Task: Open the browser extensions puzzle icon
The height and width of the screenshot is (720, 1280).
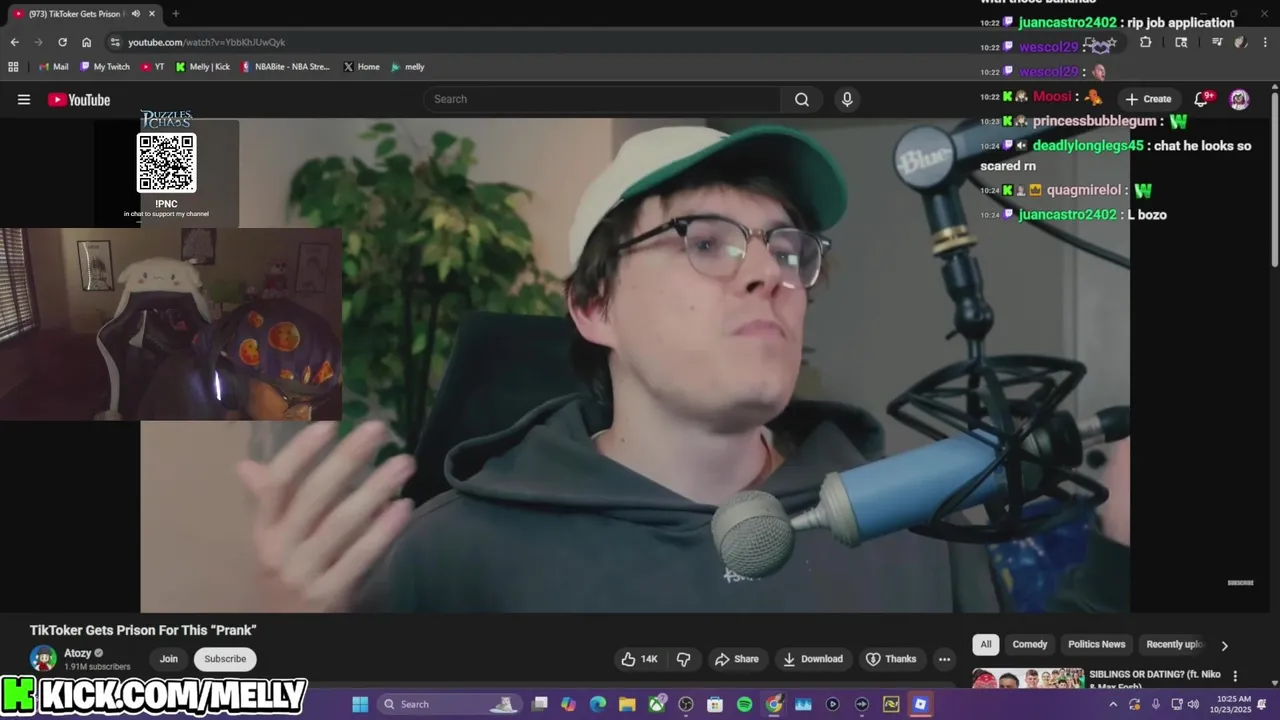Action: 1146,42
